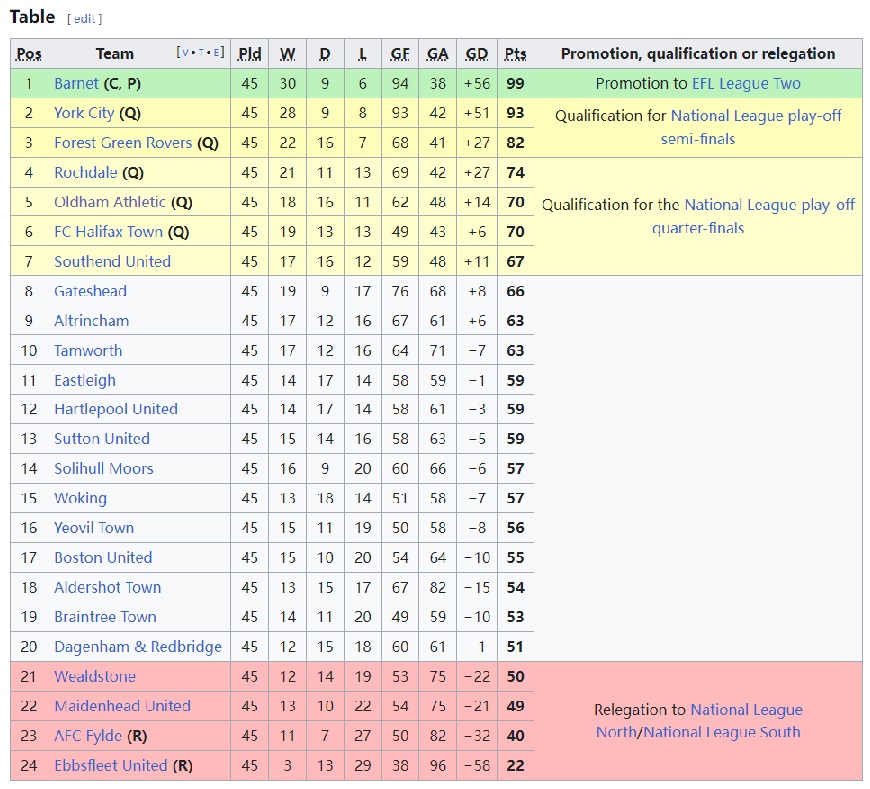Screen dimensions: 870x789
Task: Open the Ebbsfleet United link
Action: tap(111, 766)
